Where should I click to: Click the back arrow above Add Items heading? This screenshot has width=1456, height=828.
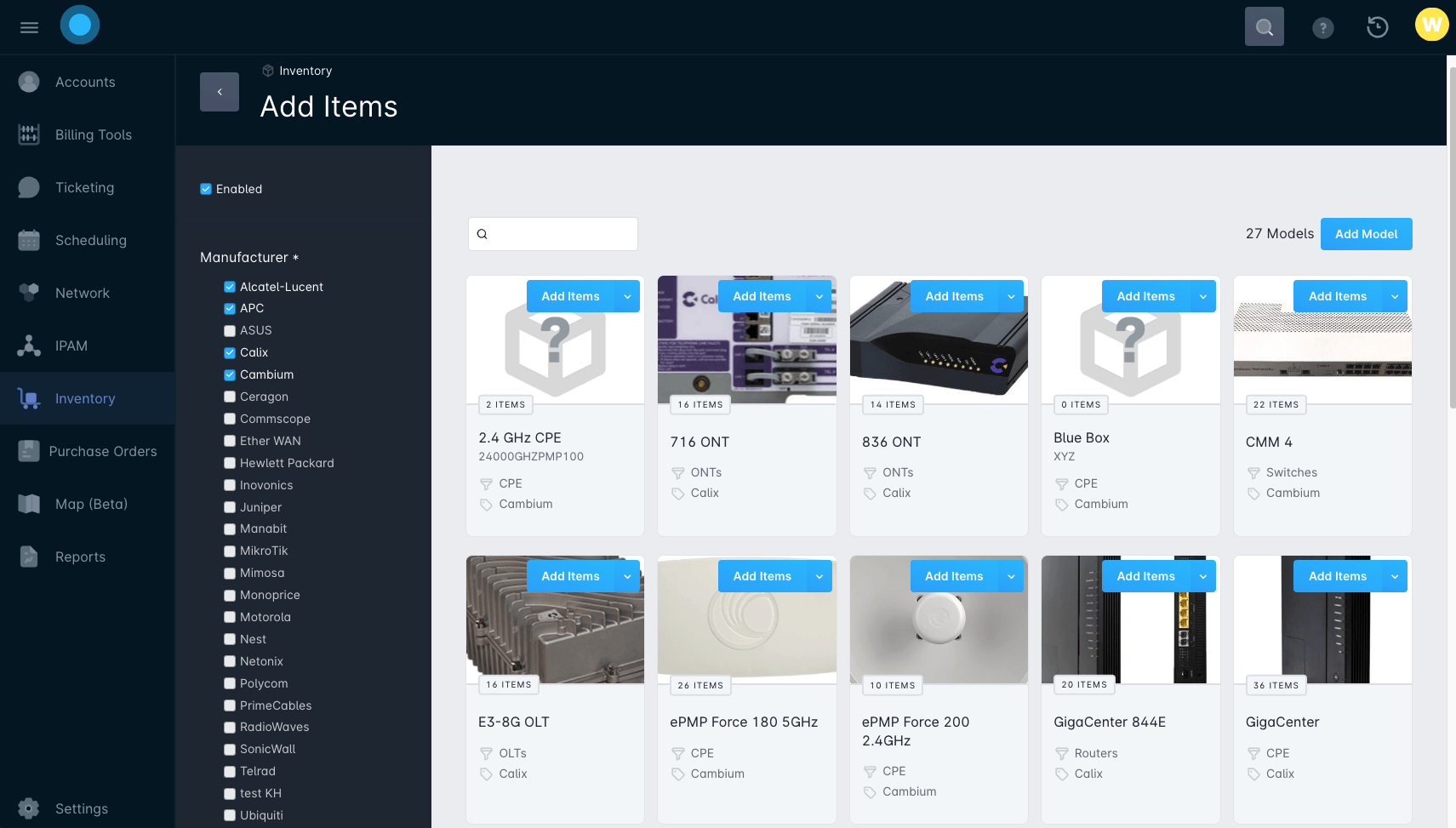(219, 91)
